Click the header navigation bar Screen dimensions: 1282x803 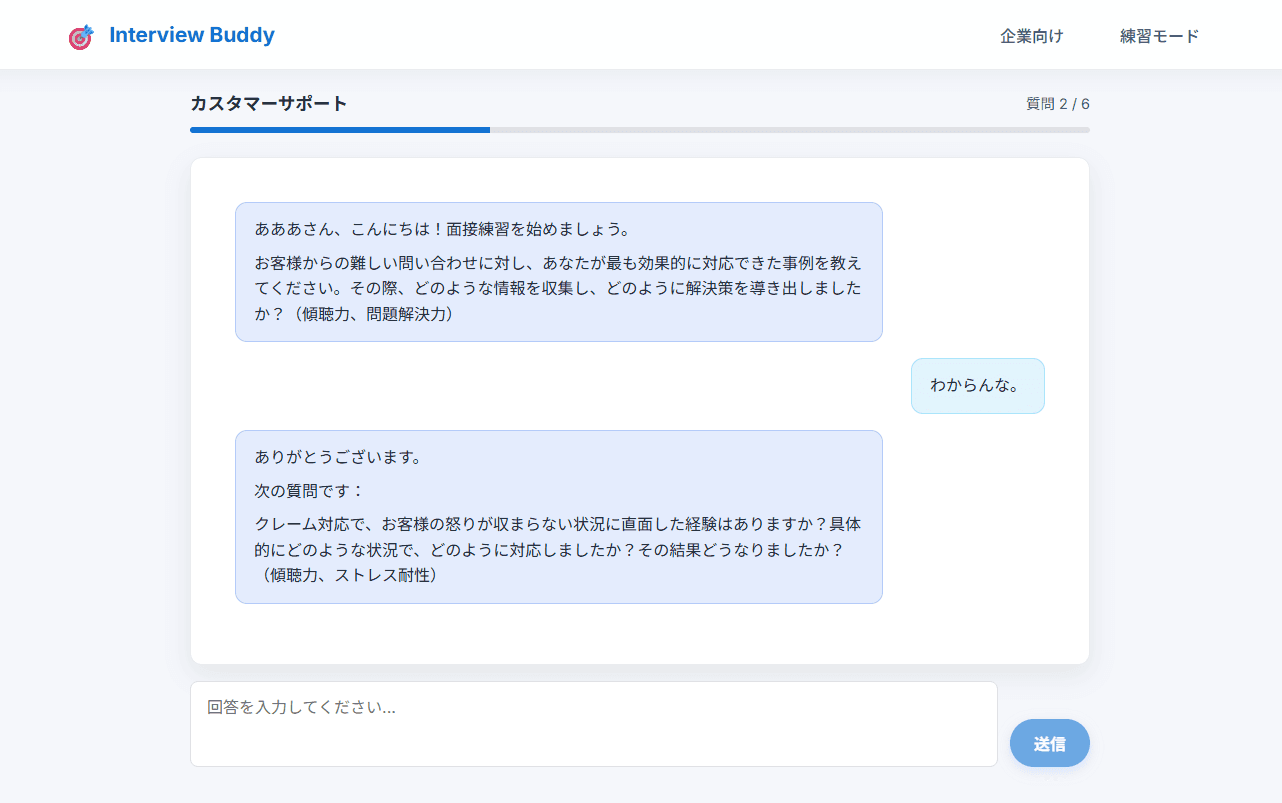(640, 34)
